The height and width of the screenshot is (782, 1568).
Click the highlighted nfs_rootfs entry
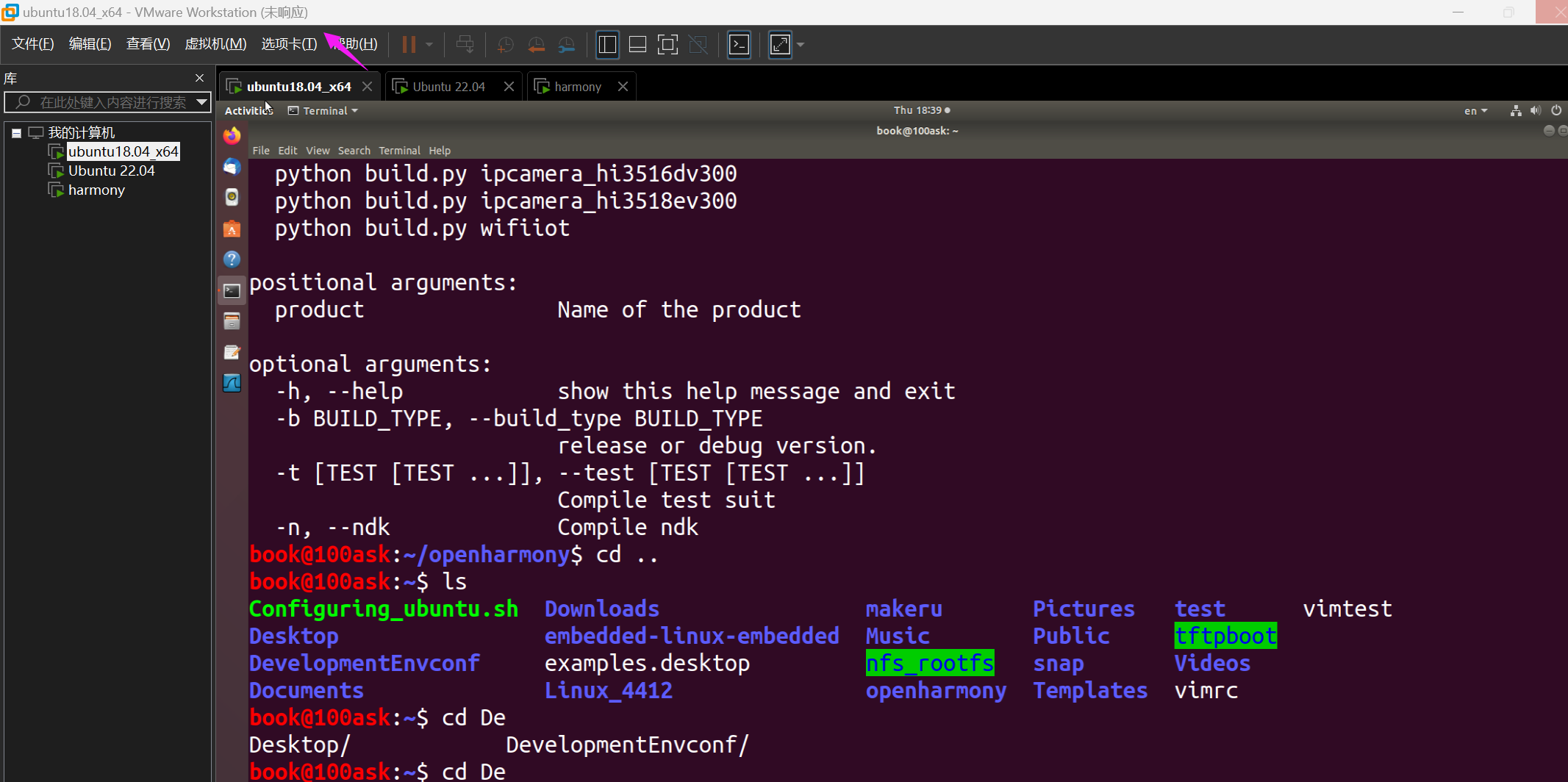click(930, 664)
